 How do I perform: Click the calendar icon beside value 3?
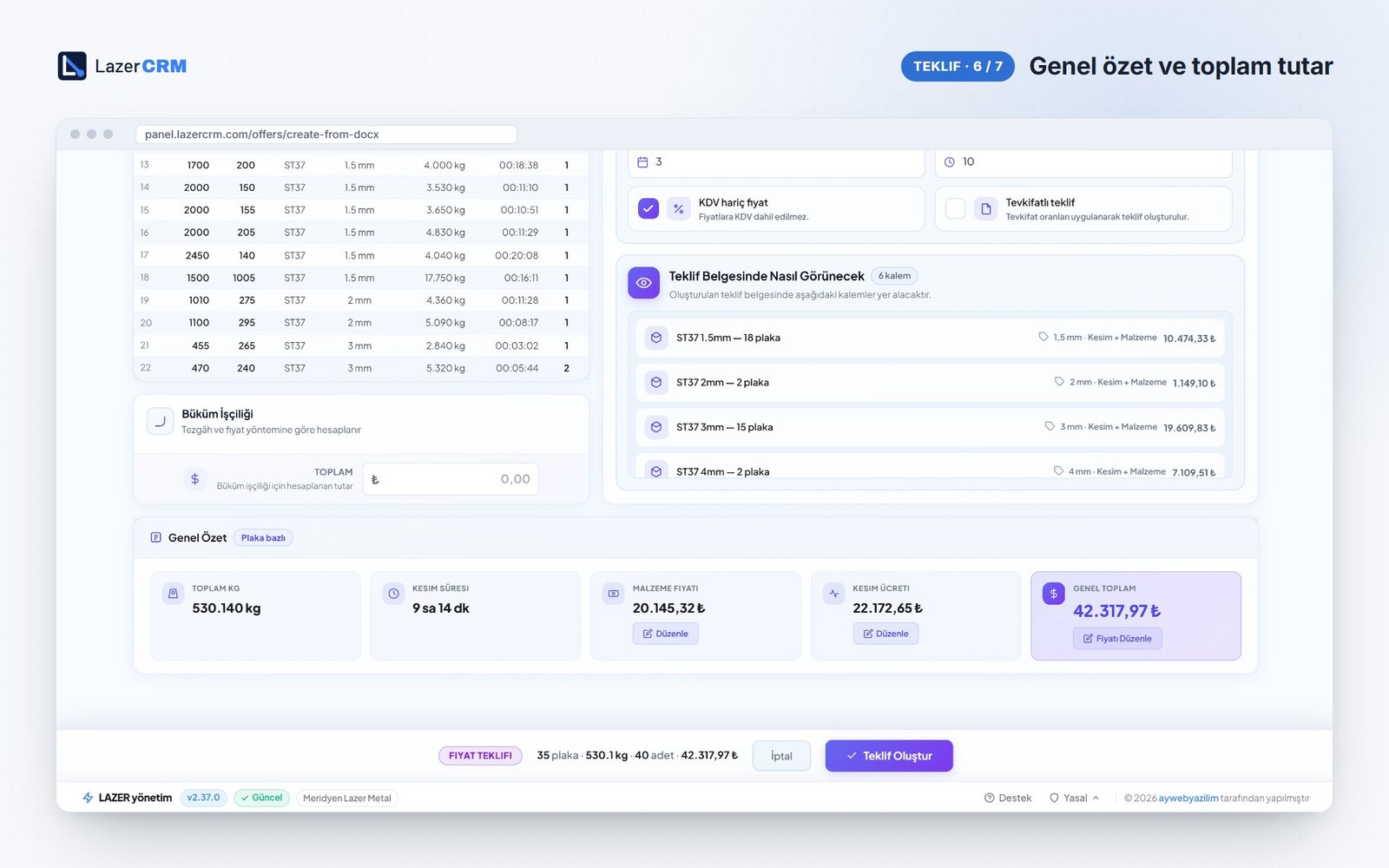click(x=642, y=162)
